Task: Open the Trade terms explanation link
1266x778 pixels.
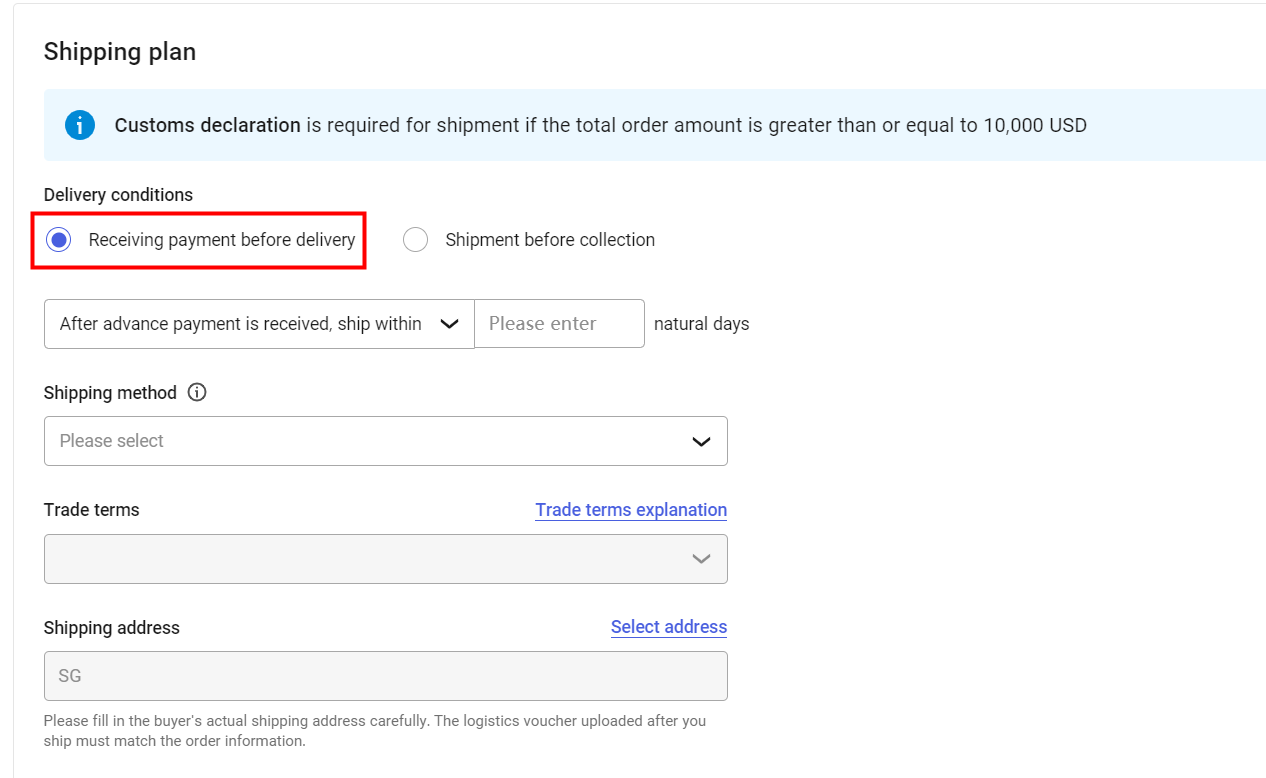Action: [x=631, y=510]
